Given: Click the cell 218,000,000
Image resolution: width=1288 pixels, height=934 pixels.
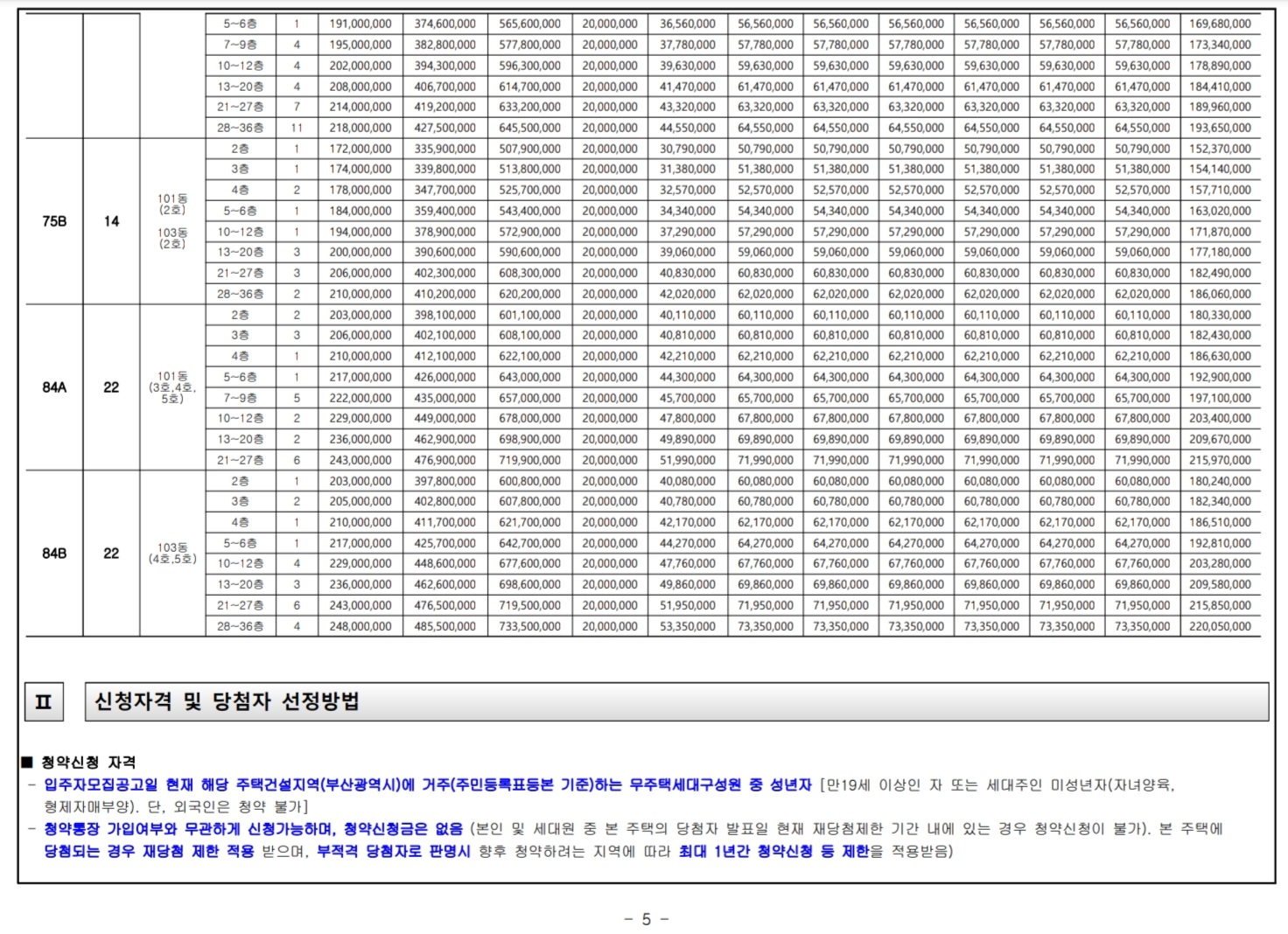Looking at the screenshot, I should [x=360, y=128].
